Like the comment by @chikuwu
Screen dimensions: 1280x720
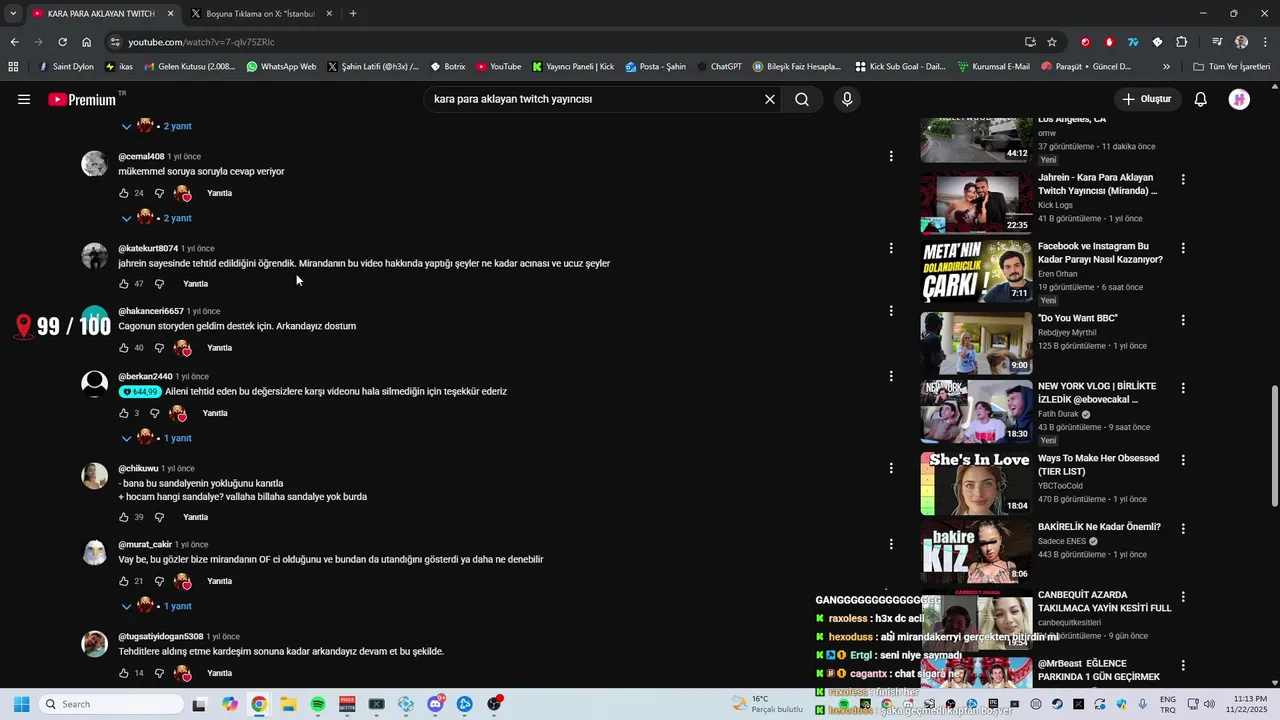point(124,517)
